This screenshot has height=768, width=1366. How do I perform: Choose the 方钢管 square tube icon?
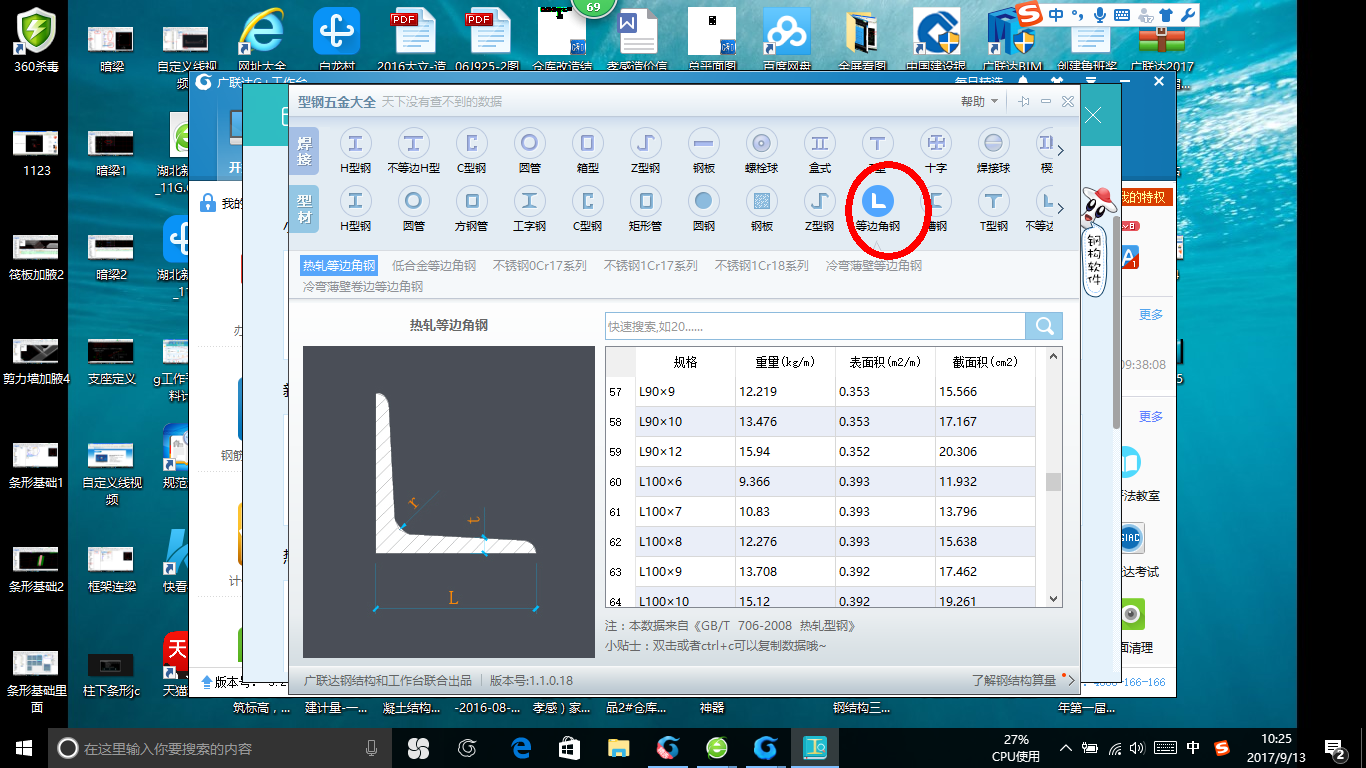point(471,201)
